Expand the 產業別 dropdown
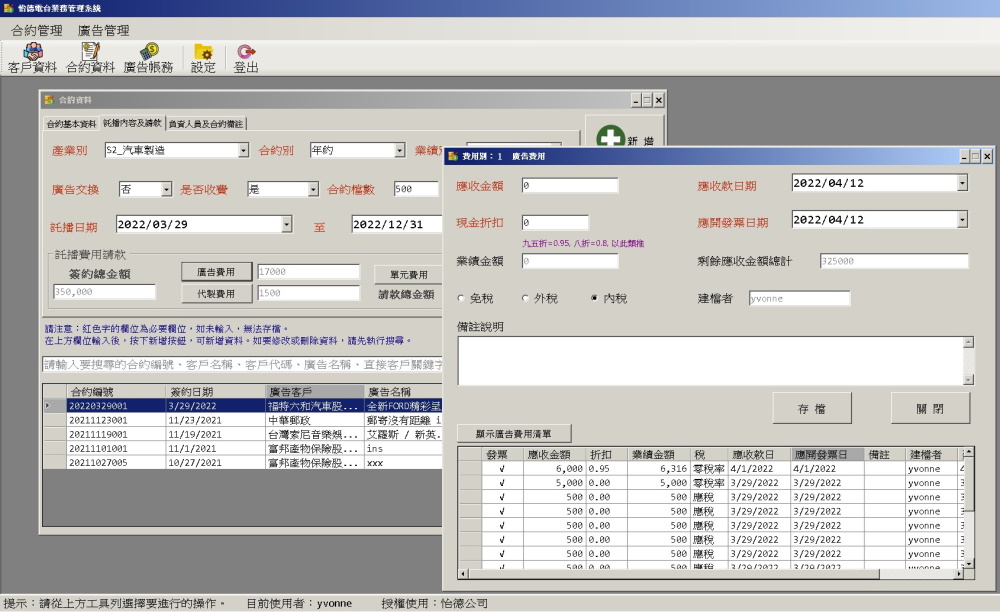 (243, 150)
